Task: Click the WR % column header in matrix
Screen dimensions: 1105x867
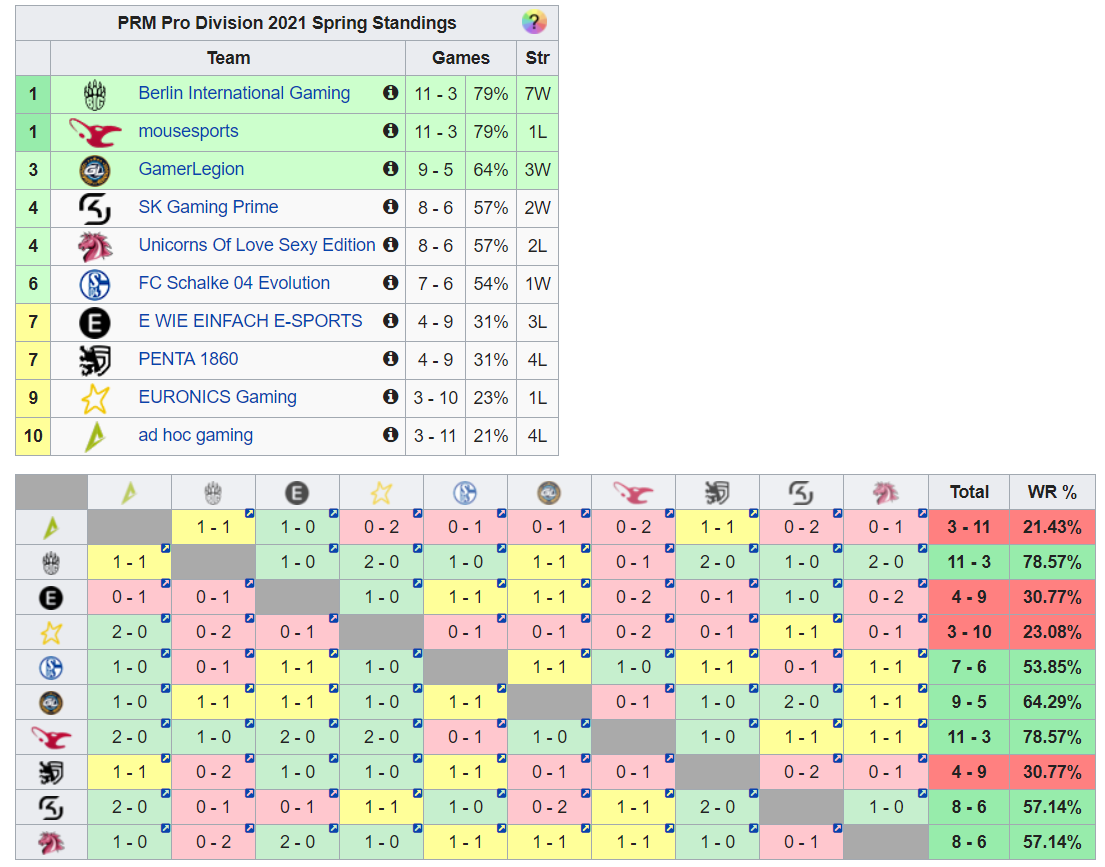Action: pos(1052,492)
